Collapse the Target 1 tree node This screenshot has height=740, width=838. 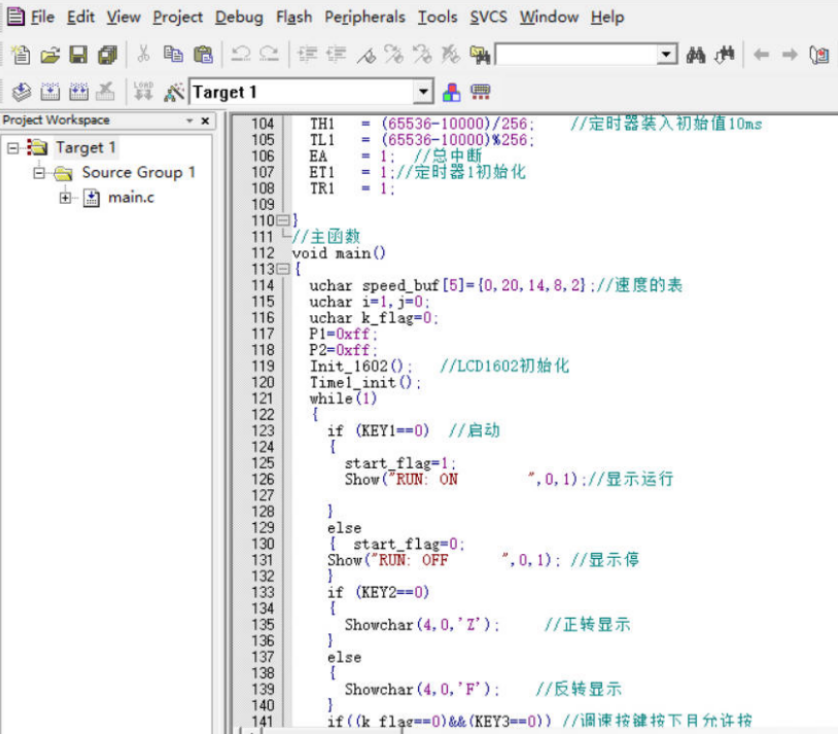[x=14, y=148]
